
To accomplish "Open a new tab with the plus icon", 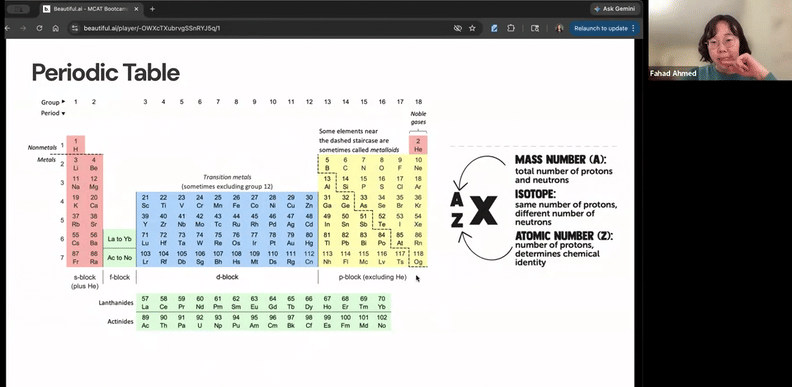I will [152, 9].
